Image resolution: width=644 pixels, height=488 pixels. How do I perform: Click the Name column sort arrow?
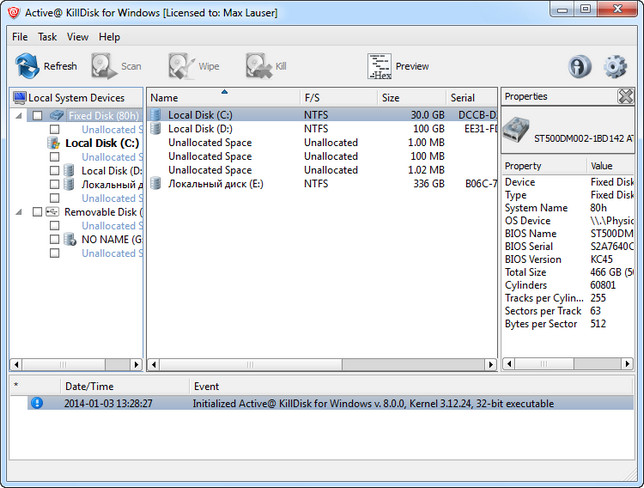pos(224,92)
